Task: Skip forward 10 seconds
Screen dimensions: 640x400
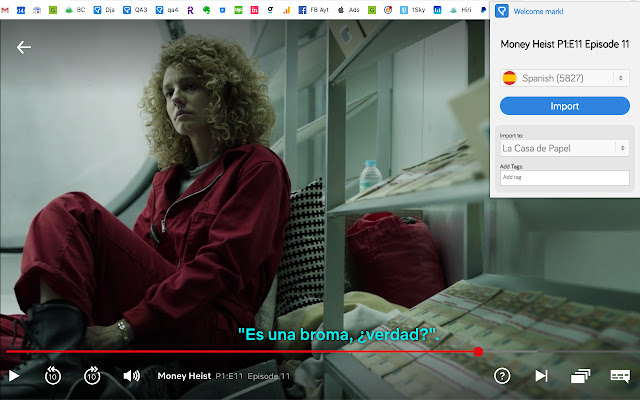Action: (x=92, y=376)
